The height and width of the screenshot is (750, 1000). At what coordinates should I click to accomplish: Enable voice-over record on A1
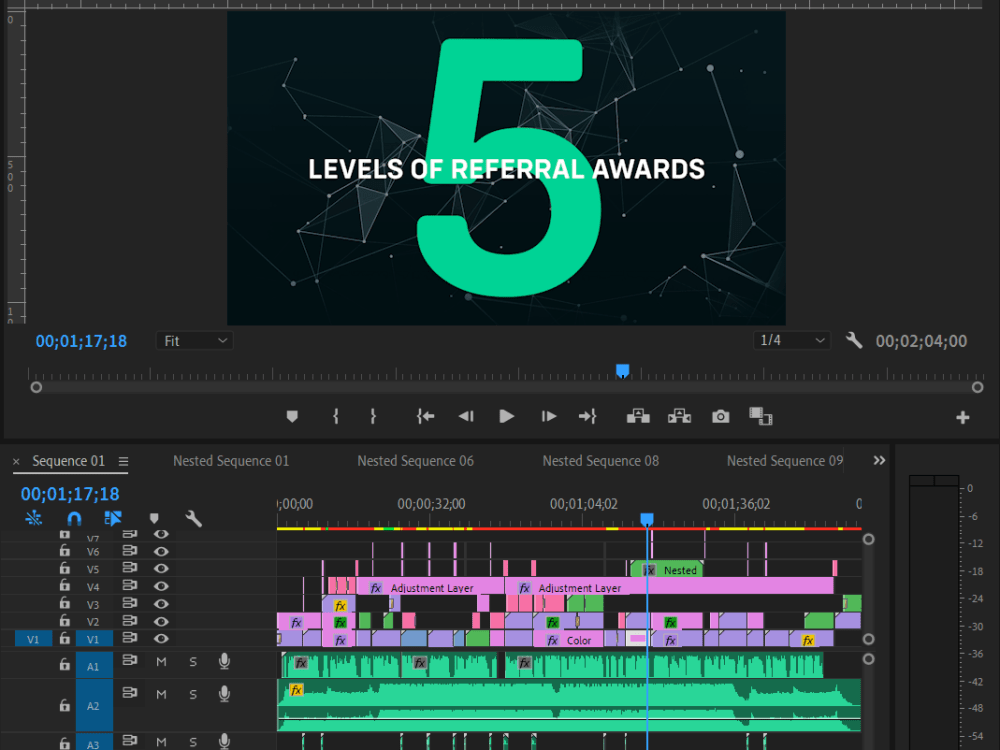click(x=224, y=662)
